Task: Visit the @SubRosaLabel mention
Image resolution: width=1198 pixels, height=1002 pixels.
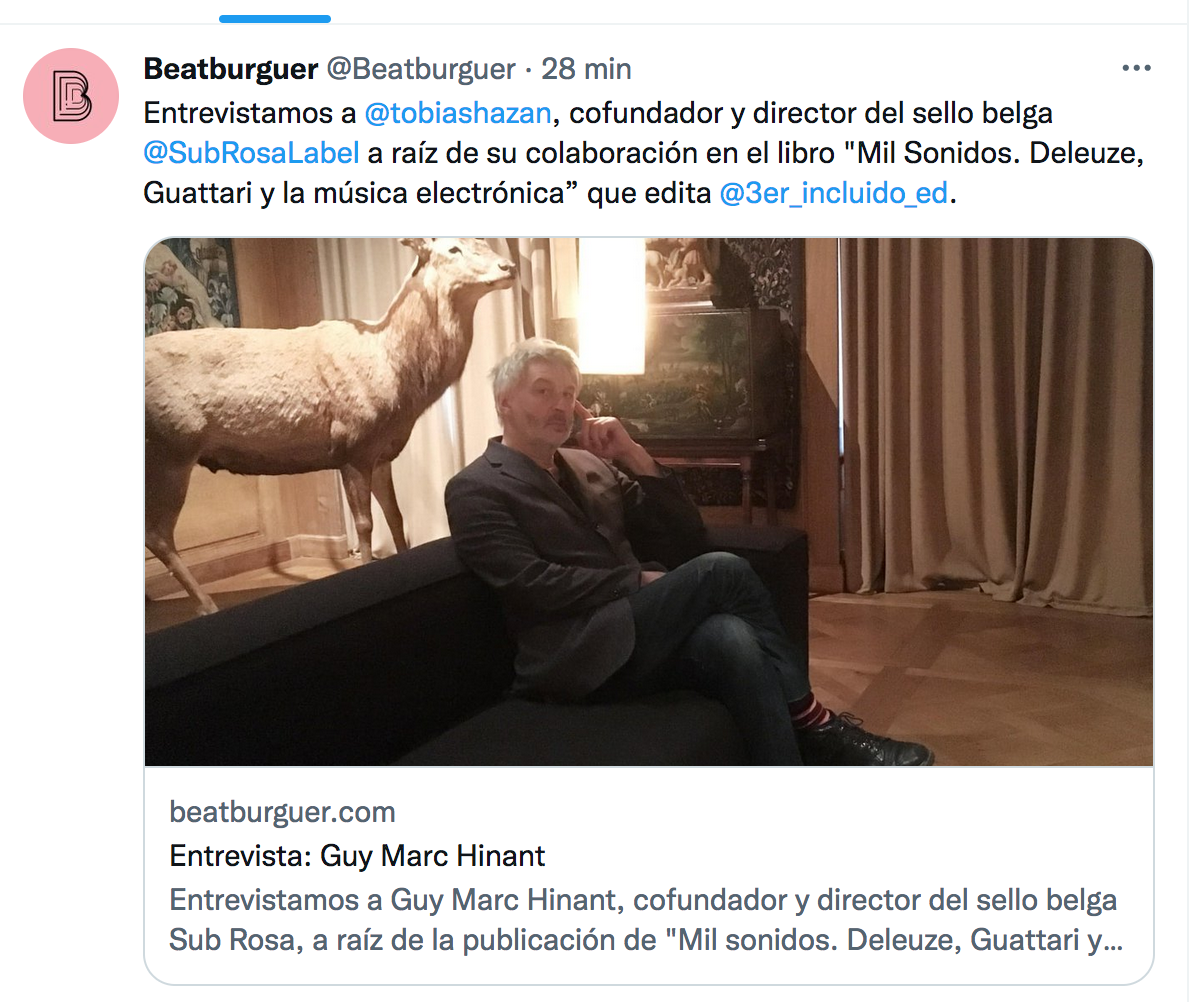Action: click(251, 153)
